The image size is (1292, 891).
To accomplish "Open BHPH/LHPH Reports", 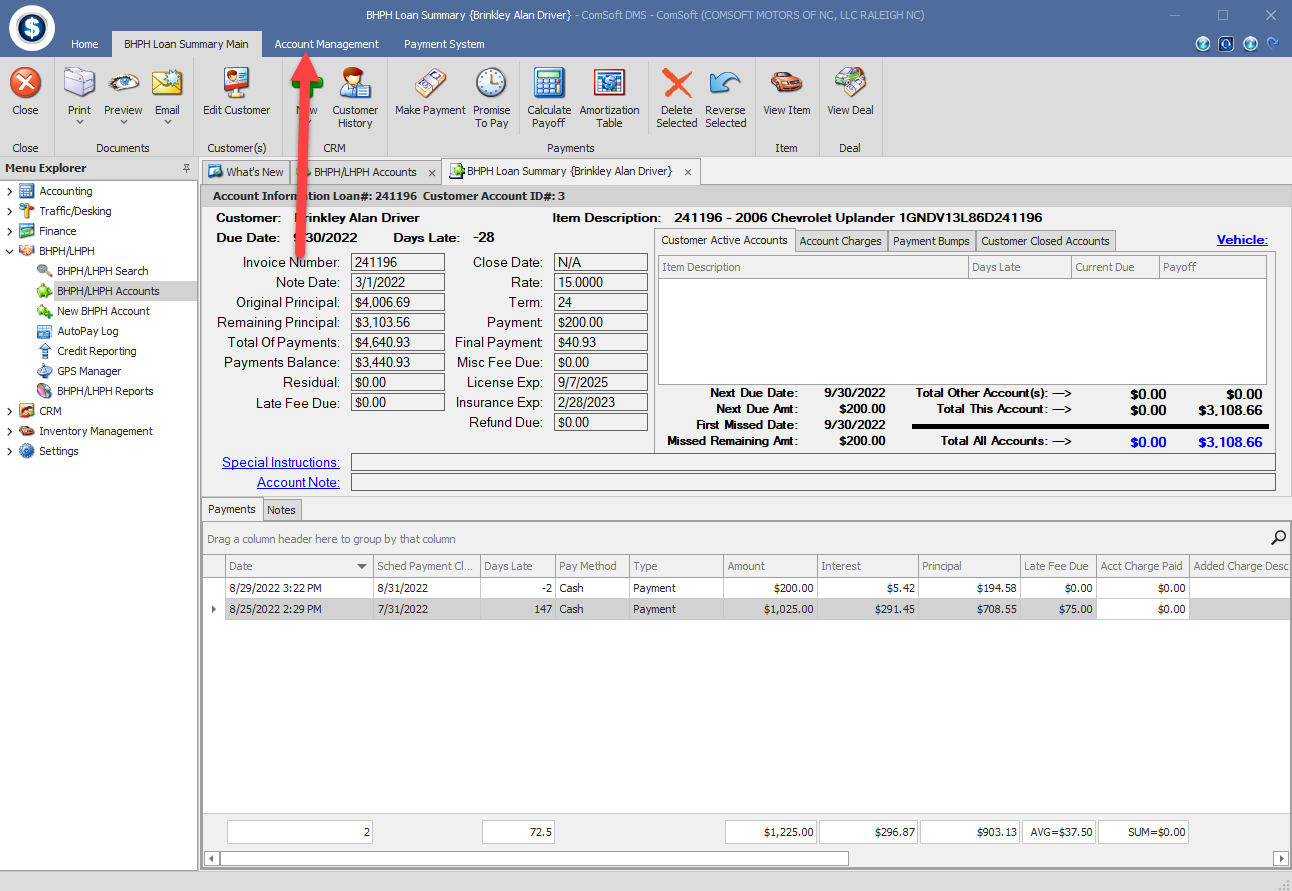I will (105, 391).
